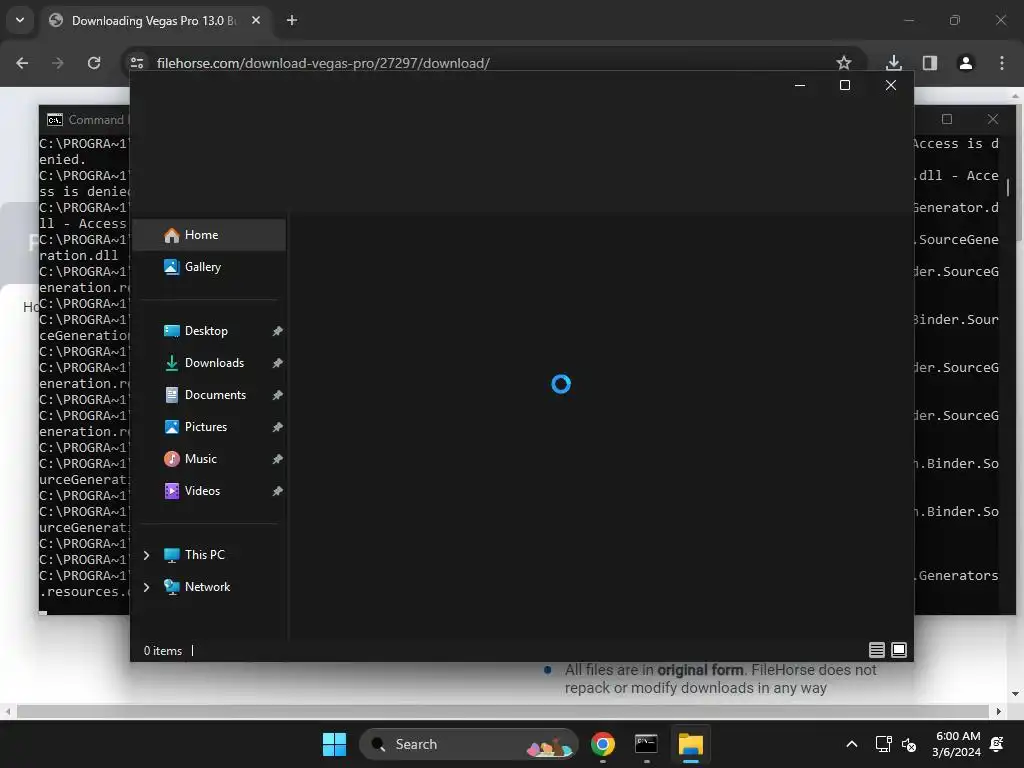Unpin Desktop using its pin icon
Screen dimensions: 1024x768
tap(278, 331)
